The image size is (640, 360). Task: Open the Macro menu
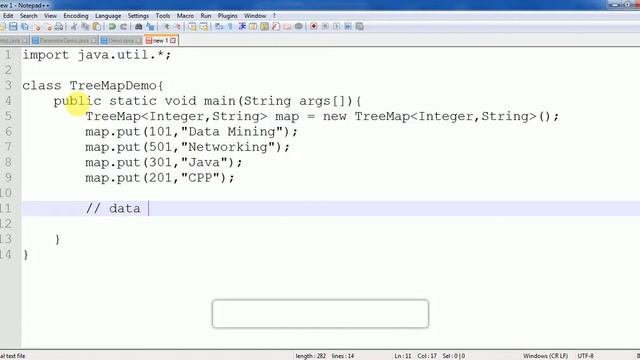[185, 16]
